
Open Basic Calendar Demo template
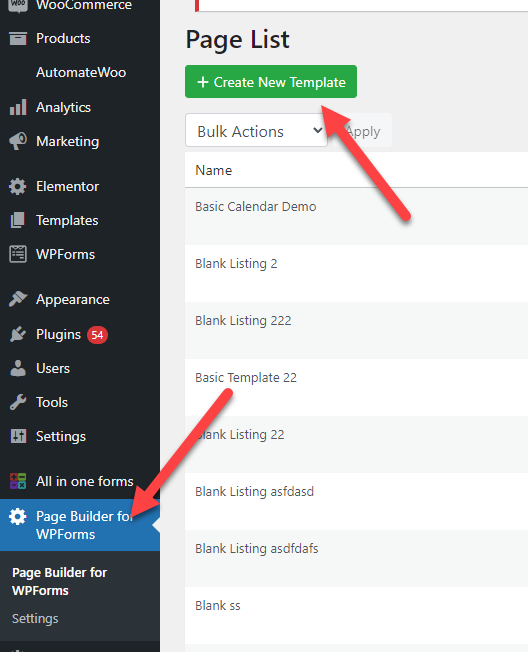(256, 207)
